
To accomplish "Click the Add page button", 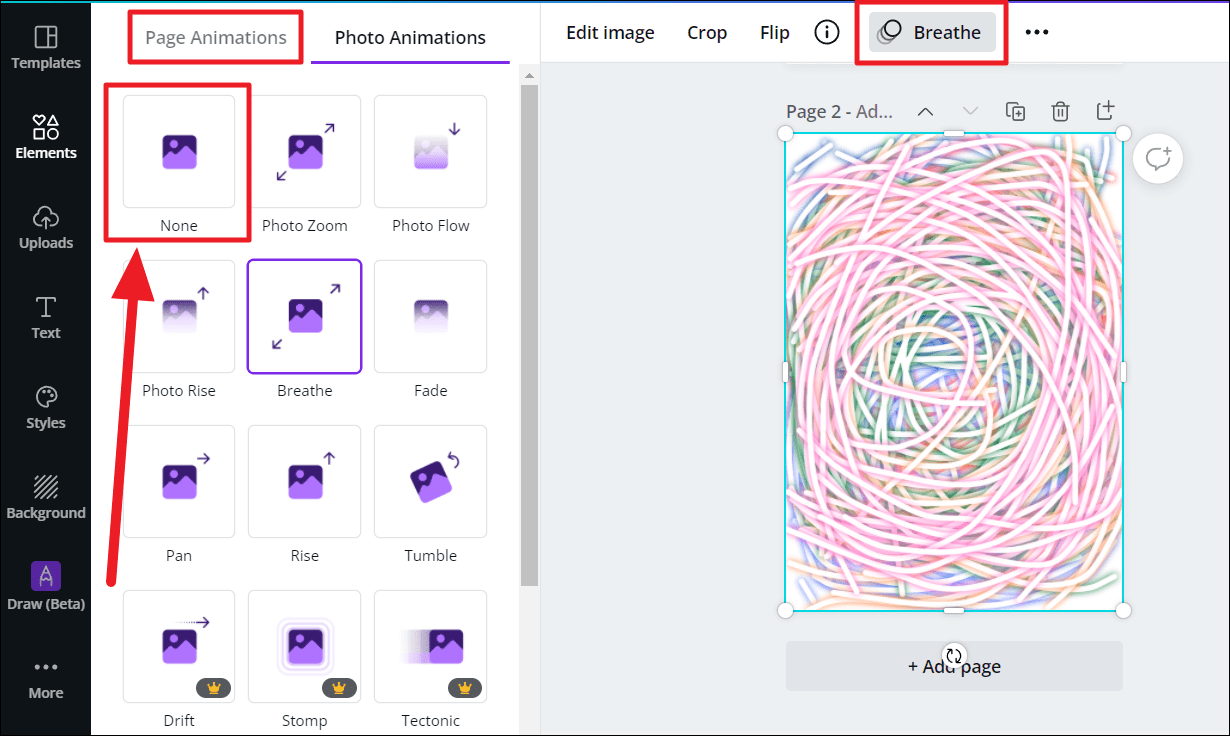I will click(954, 666).
